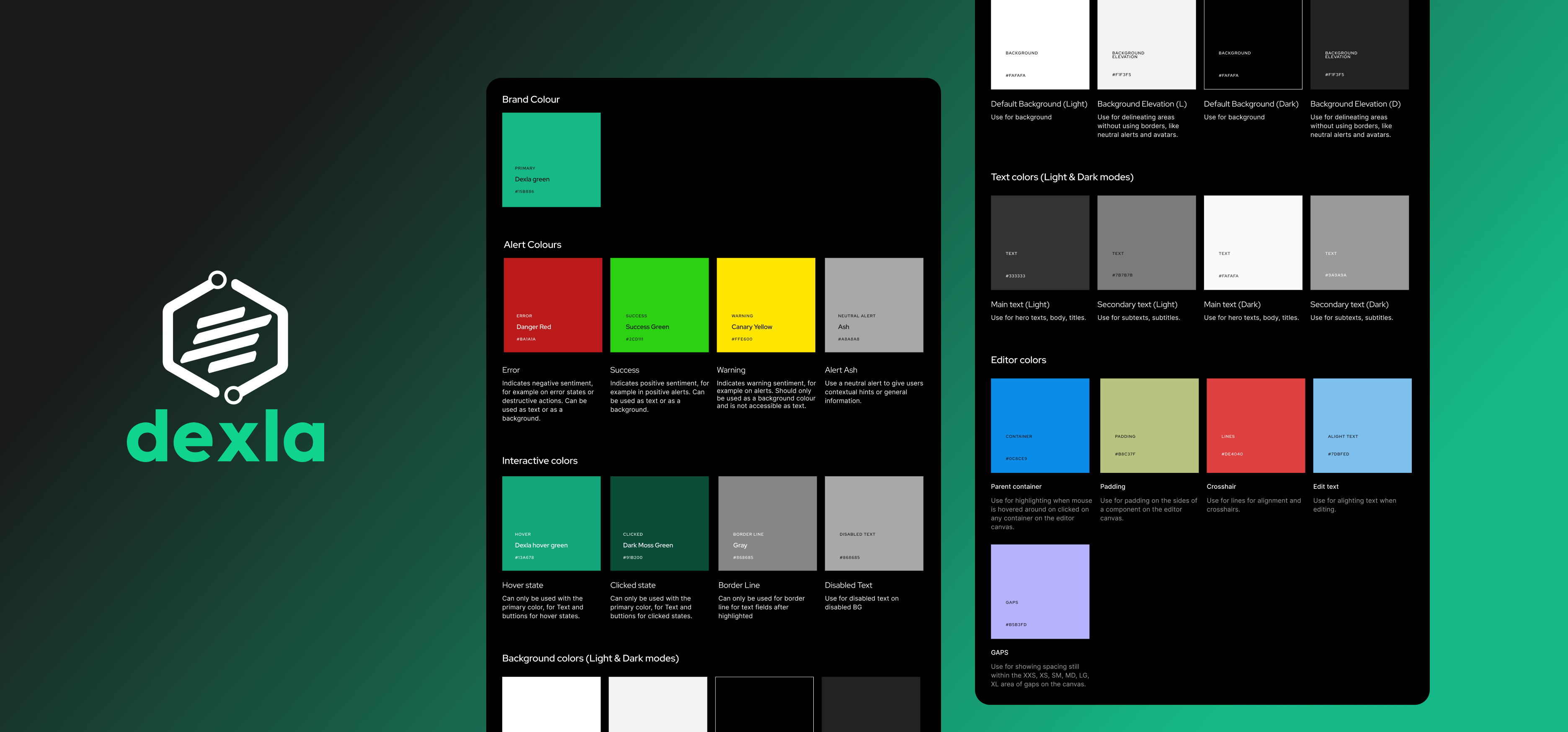Select the Dexla green primary swatch
This screenshot has height=732, width=1568.
(x=551, y=159)
